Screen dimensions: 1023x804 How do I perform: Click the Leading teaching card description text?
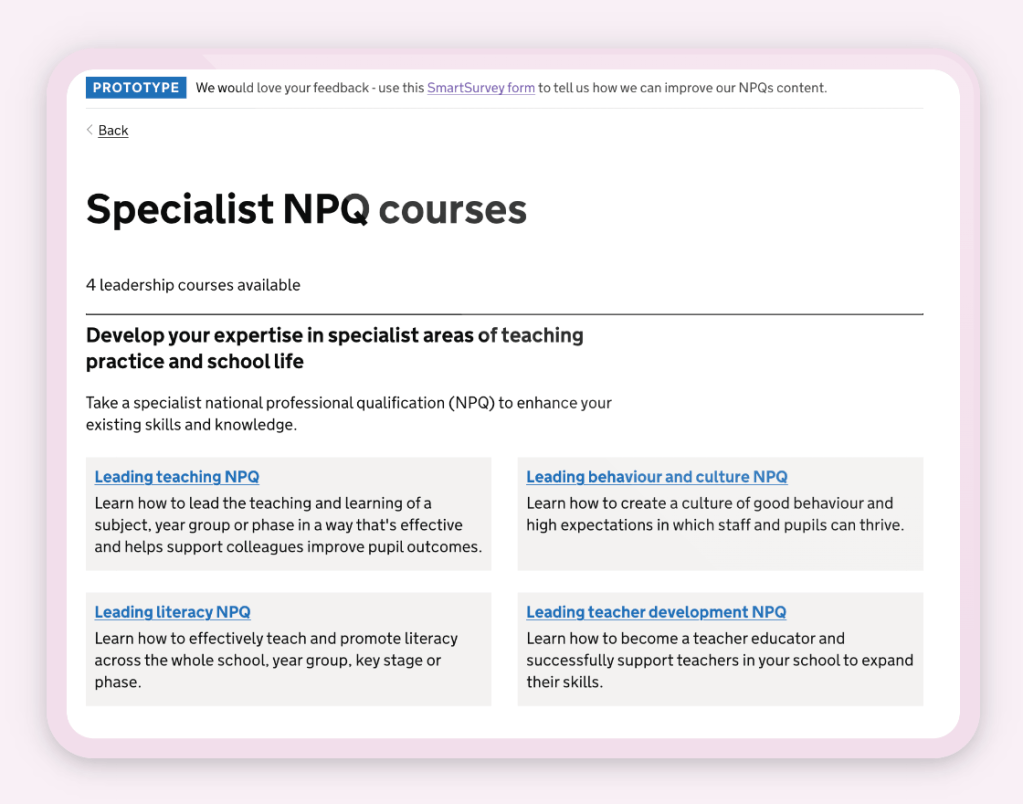point(288,525)
